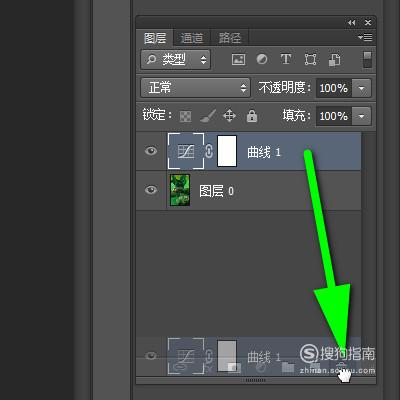The image size is (400, 400).
Task: Click the new group folder icon
Action: pyautogui.click(x=288, y=367)
